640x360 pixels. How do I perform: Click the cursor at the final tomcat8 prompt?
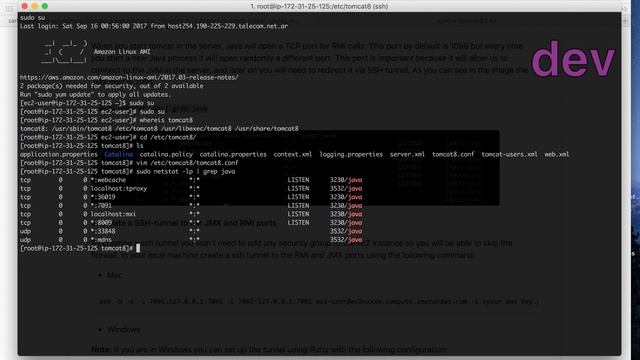click(138, 248)
